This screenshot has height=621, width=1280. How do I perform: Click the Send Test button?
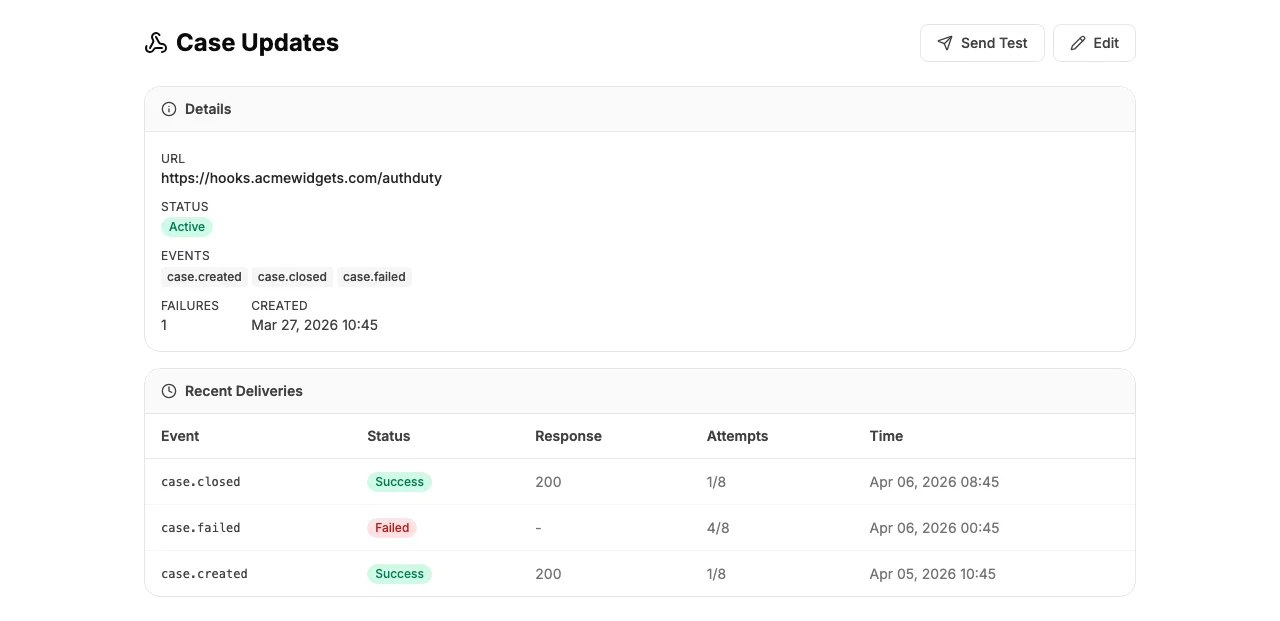(x=982, y=43)
